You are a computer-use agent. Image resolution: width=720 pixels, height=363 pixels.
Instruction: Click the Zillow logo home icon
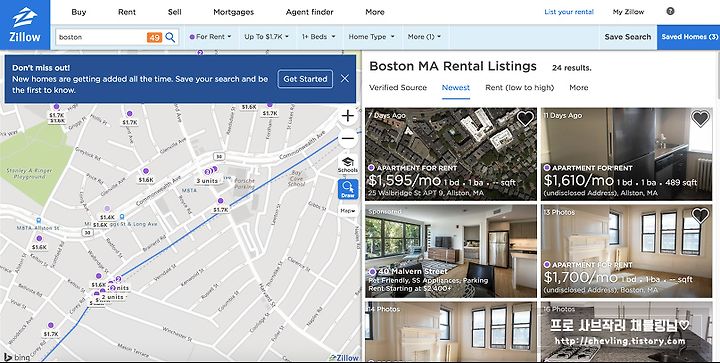[x=25, y=25]
